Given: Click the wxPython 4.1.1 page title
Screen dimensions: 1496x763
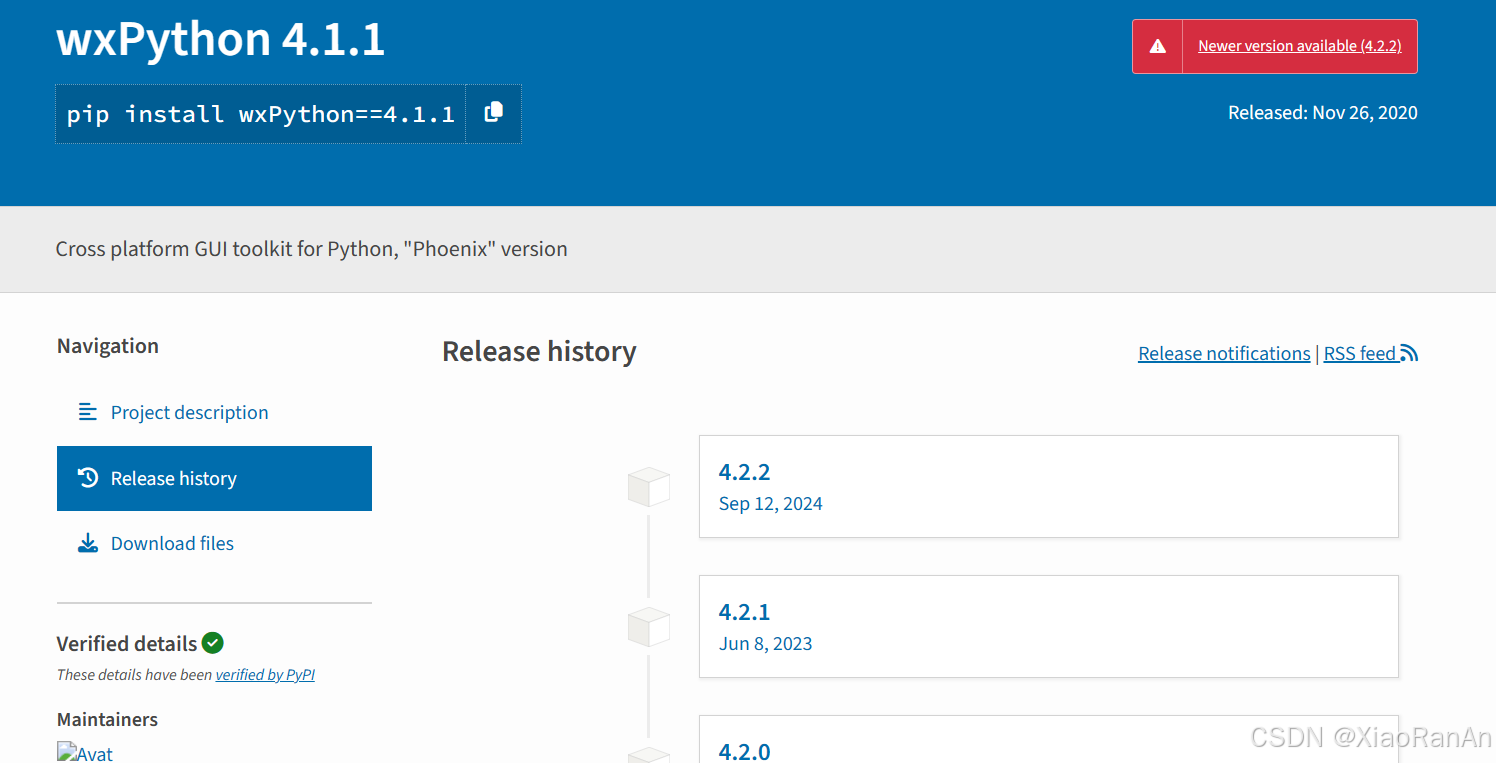Looking at the screenshot, I should [x=220, y=40].
